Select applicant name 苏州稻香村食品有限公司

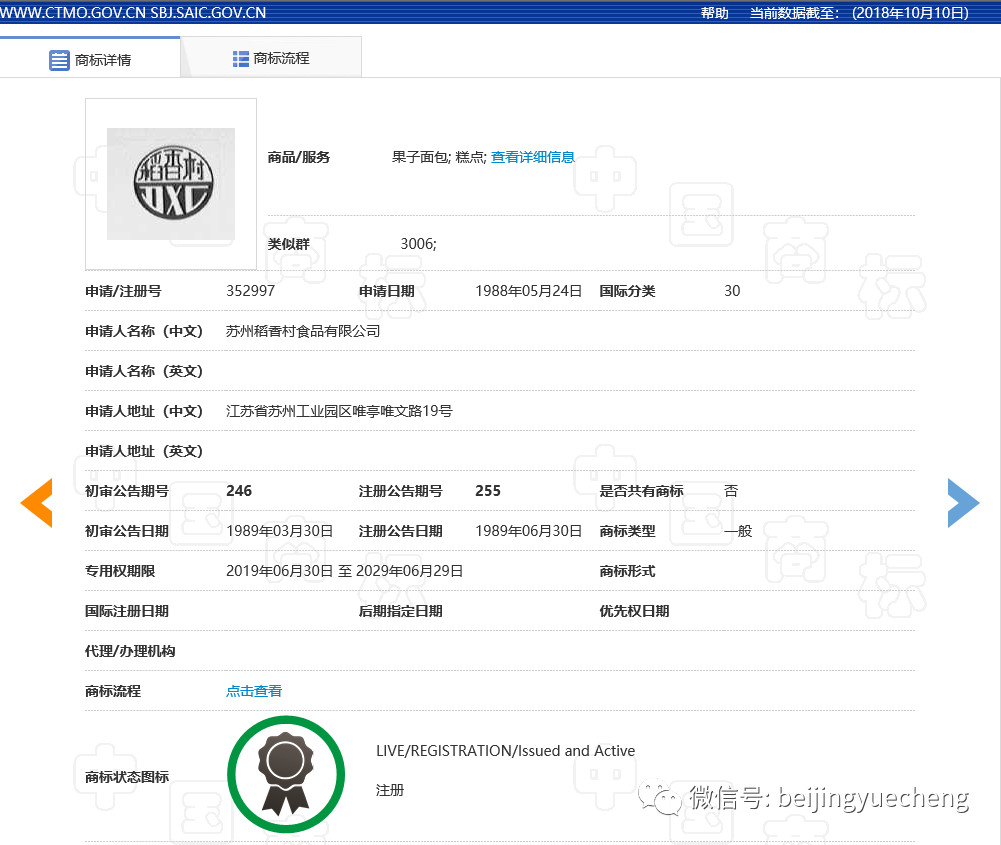303,331
